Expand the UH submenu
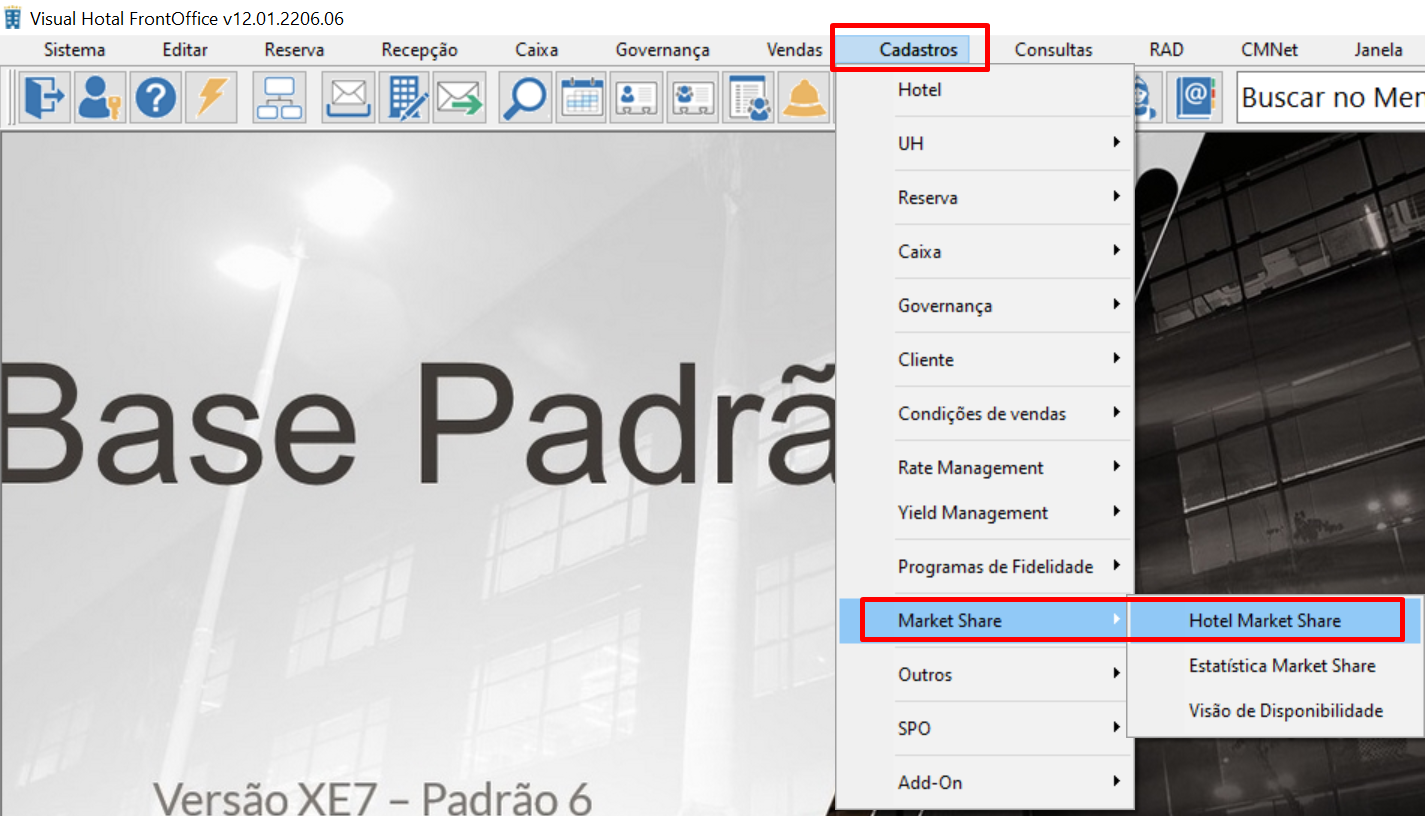This screenshot has height=816, width=1425. pos(985,144)
